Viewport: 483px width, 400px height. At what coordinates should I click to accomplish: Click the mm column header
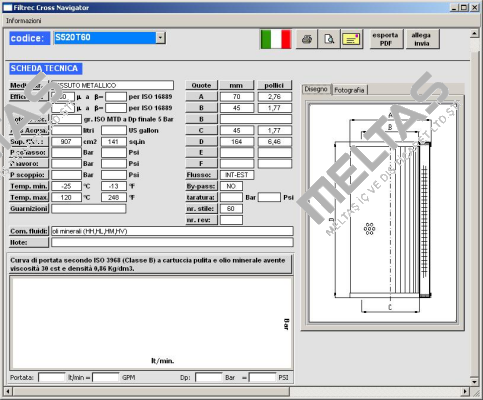pyautogui.click(x=237, y=85)
